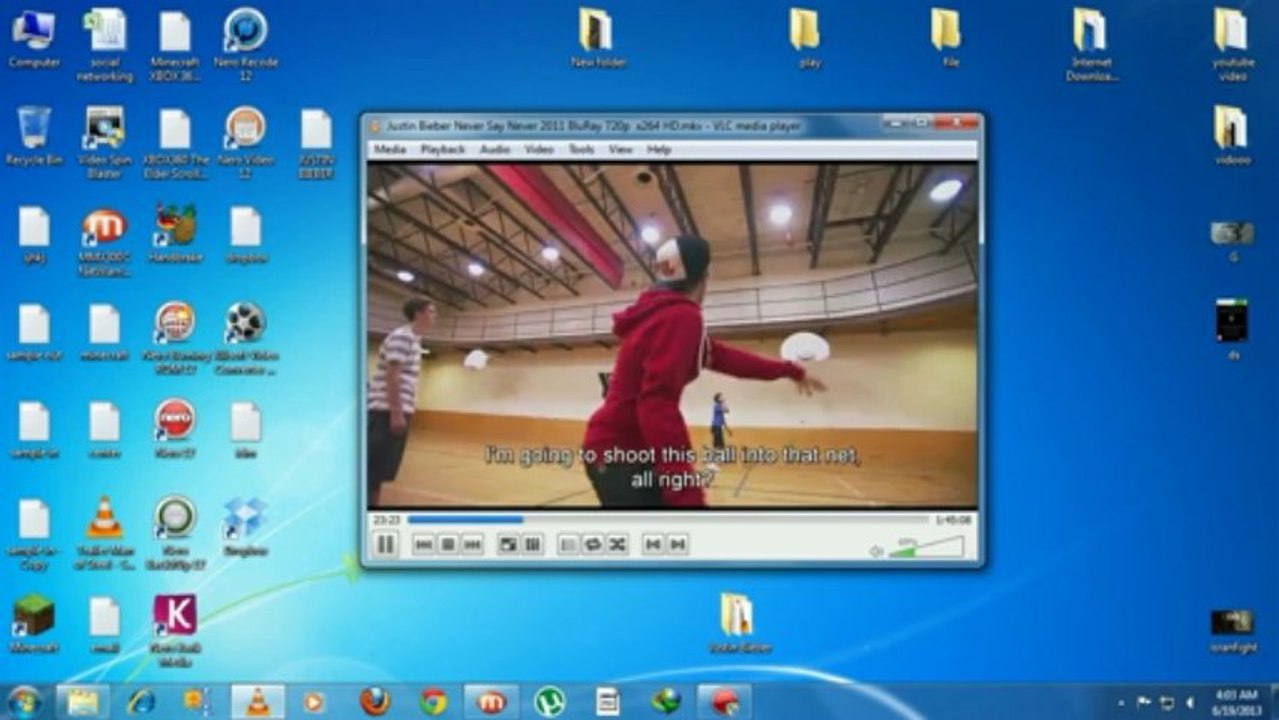Open the Audio menu in VLC

click(x=495, y=149)
